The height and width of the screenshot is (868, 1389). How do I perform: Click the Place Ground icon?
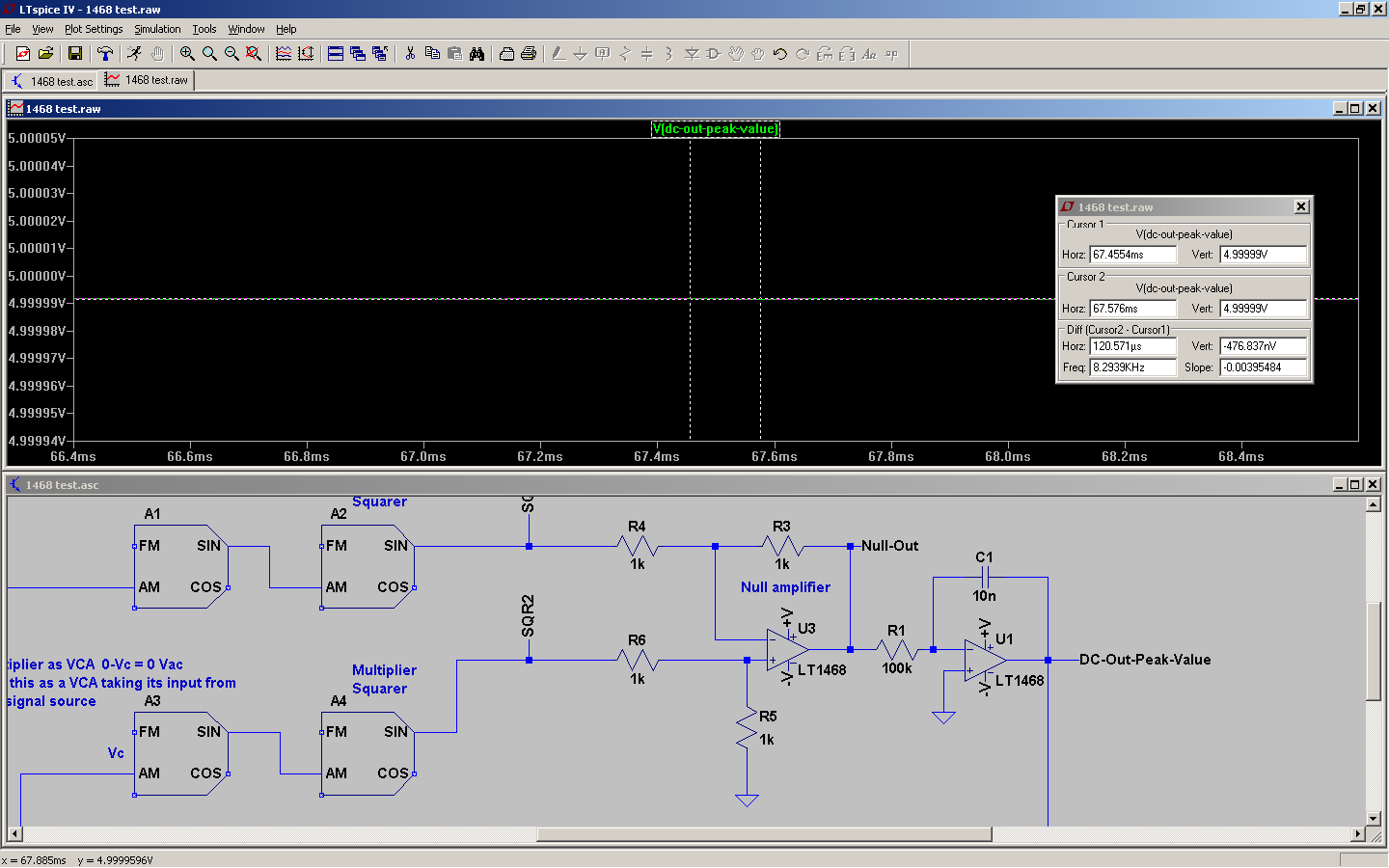pyautogui.click(x=581, y=54)
